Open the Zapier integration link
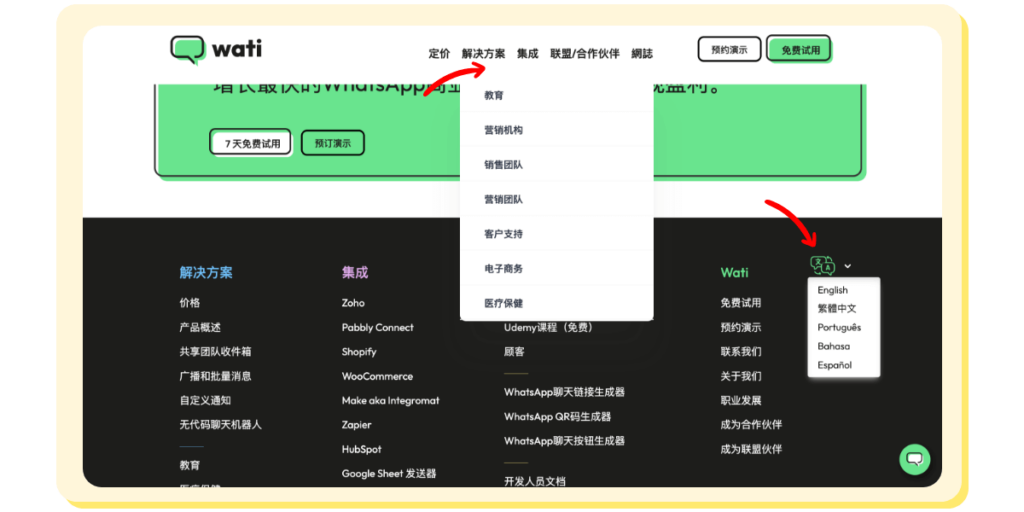The image size is (1024, 512). click(357, 424)
